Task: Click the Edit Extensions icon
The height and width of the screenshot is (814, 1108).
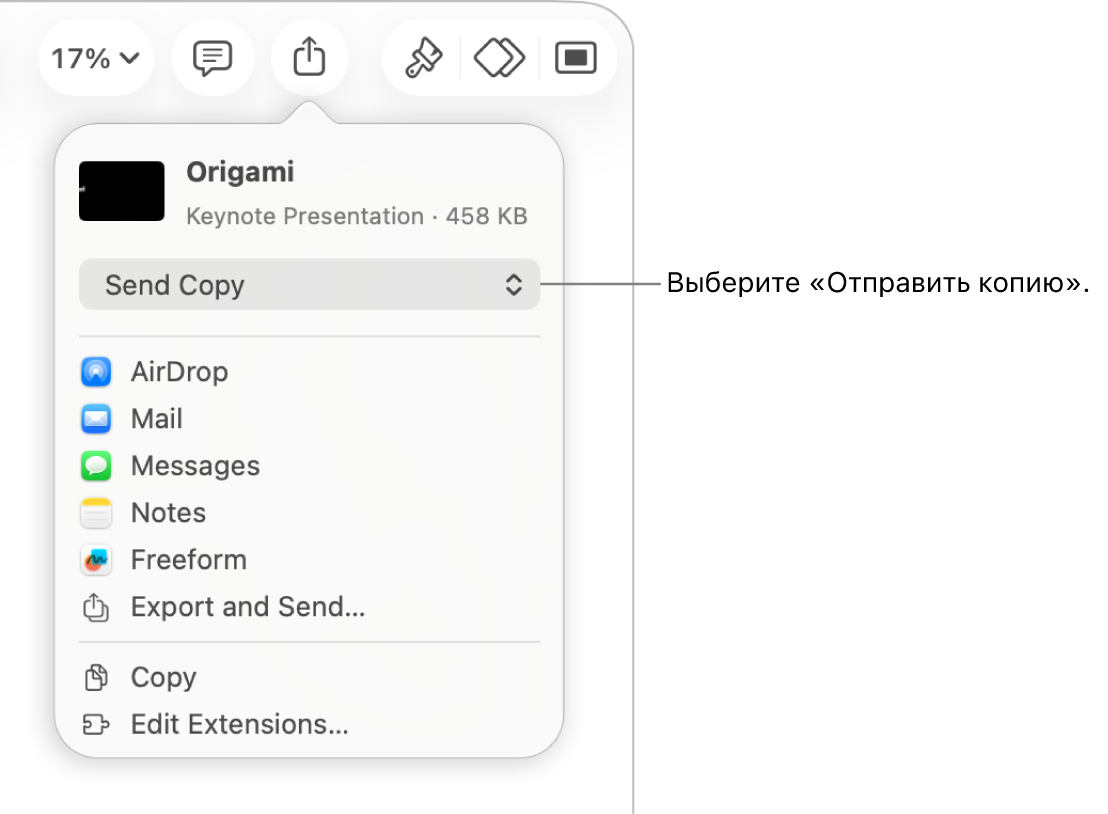Action: coord(96,724)
